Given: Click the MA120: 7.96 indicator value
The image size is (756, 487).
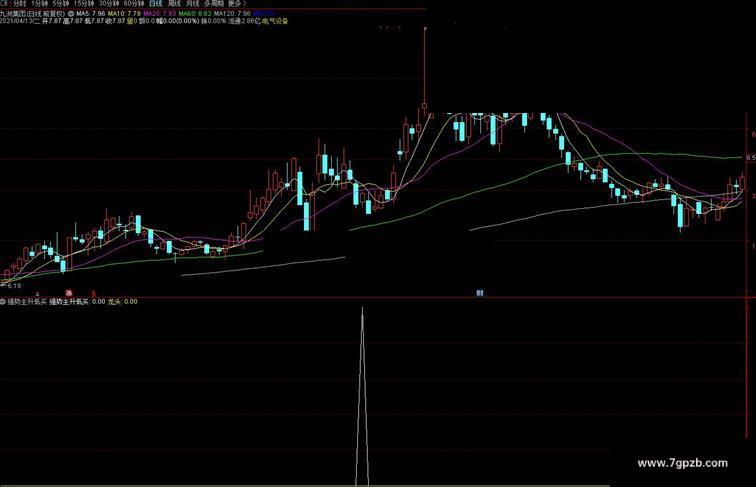Looking at the screenshot, I should [232, 14].
